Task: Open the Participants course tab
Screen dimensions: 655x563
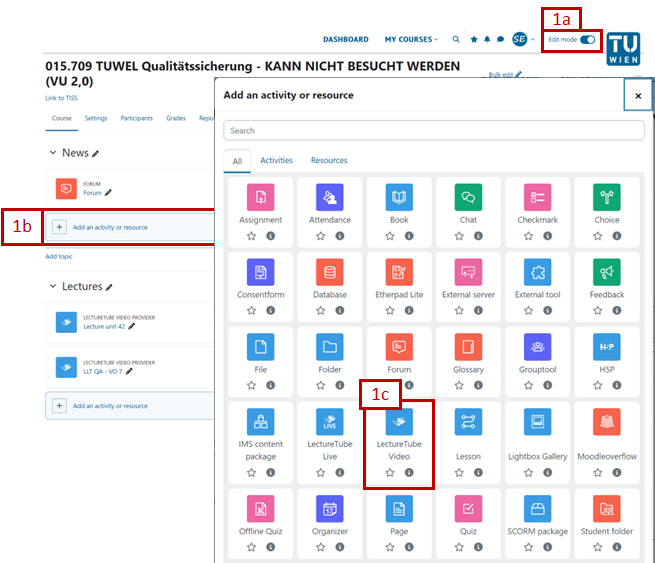Action: (x=137, y=118)
